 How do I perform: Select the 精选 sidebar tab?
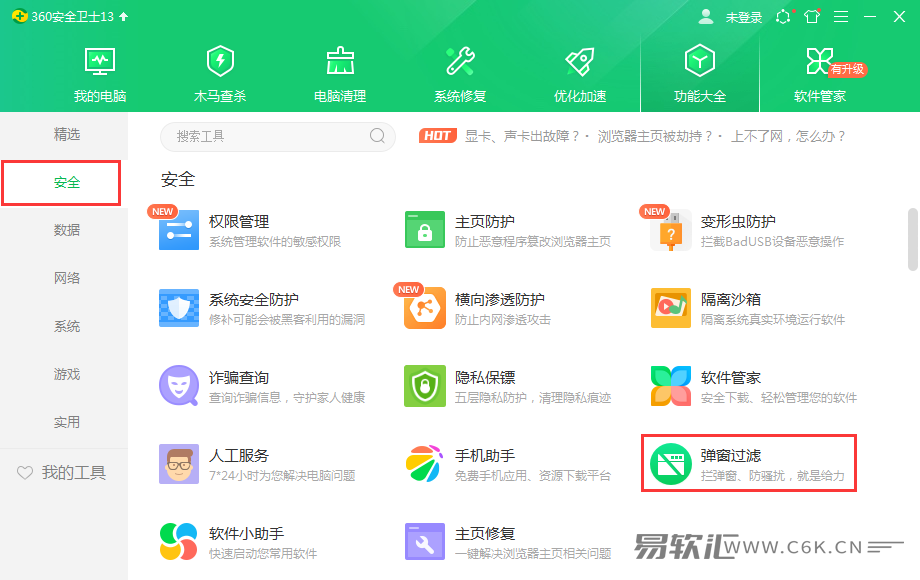(67, 134)
